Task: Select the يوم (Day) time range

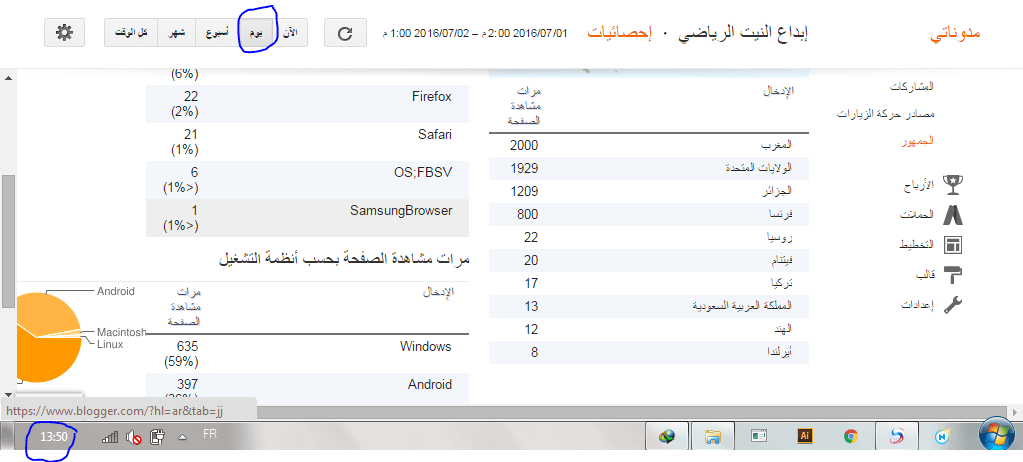Action: pos(257,33)
